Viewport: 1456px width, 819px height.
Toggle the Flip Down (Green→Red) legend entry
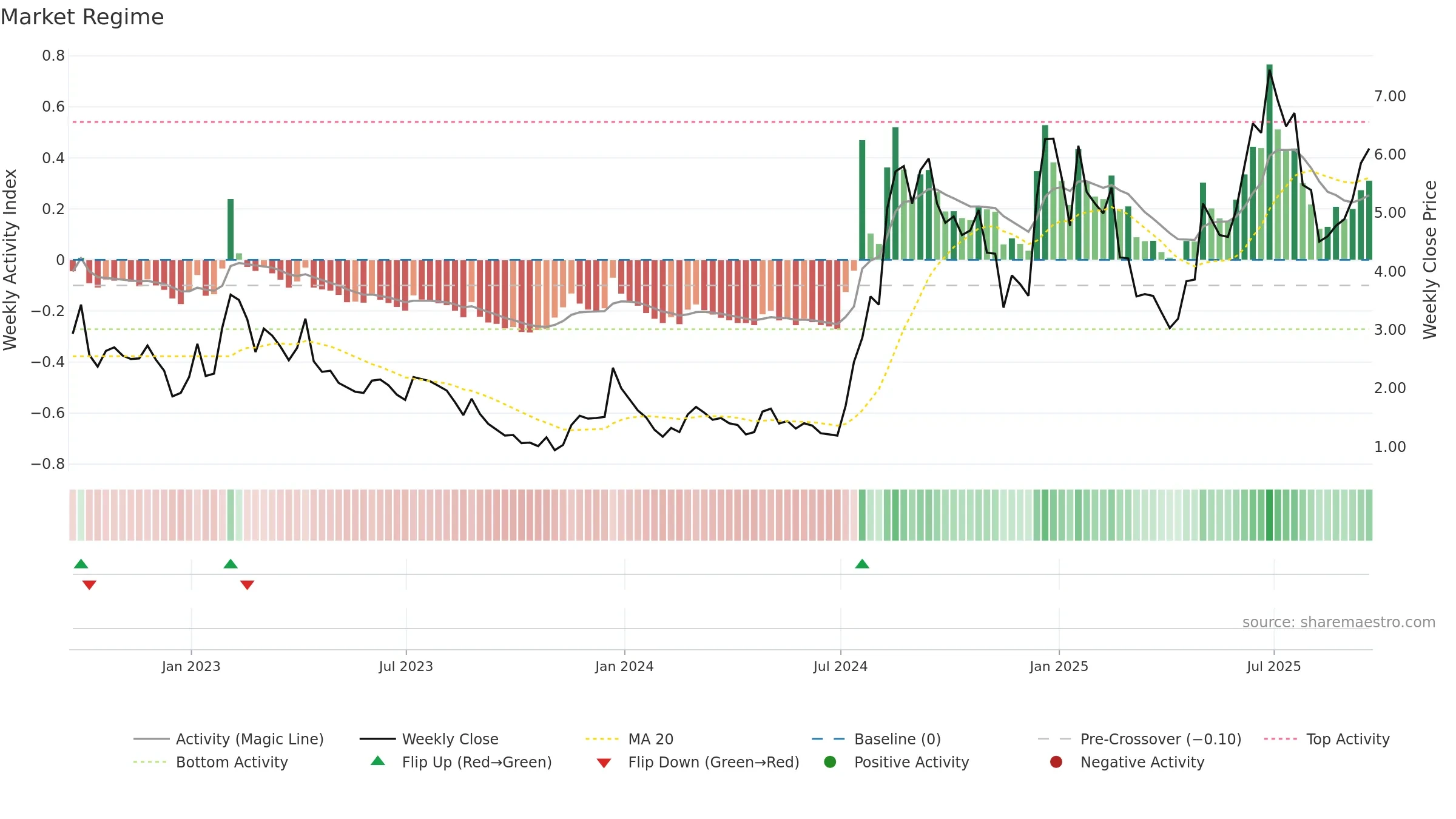[x=698, y=762]
